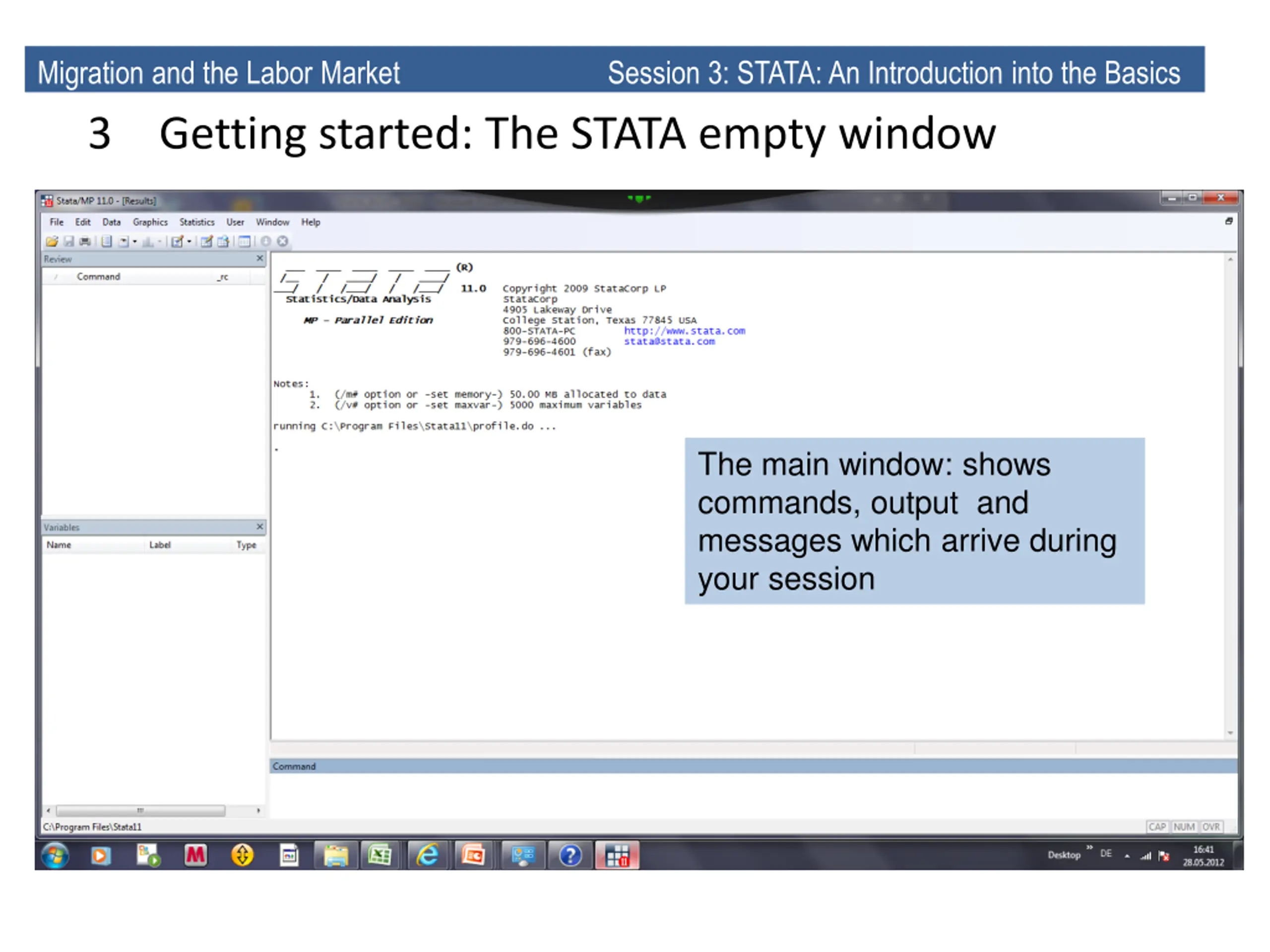This screenshot has height=952, width=1270.
Task: Open the Statistics menu
Action: coord(197,222)
